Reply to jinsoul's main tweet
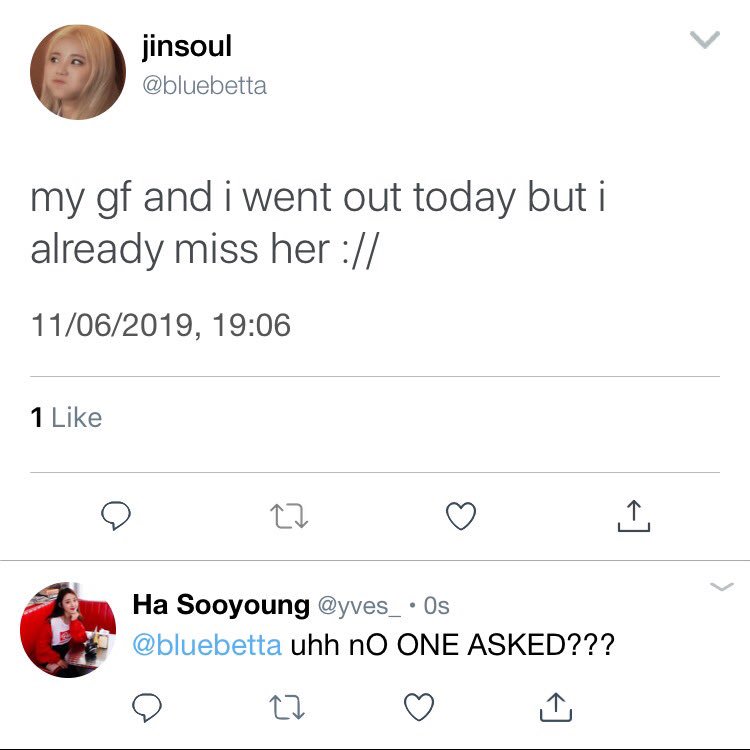 pos(116,516)
